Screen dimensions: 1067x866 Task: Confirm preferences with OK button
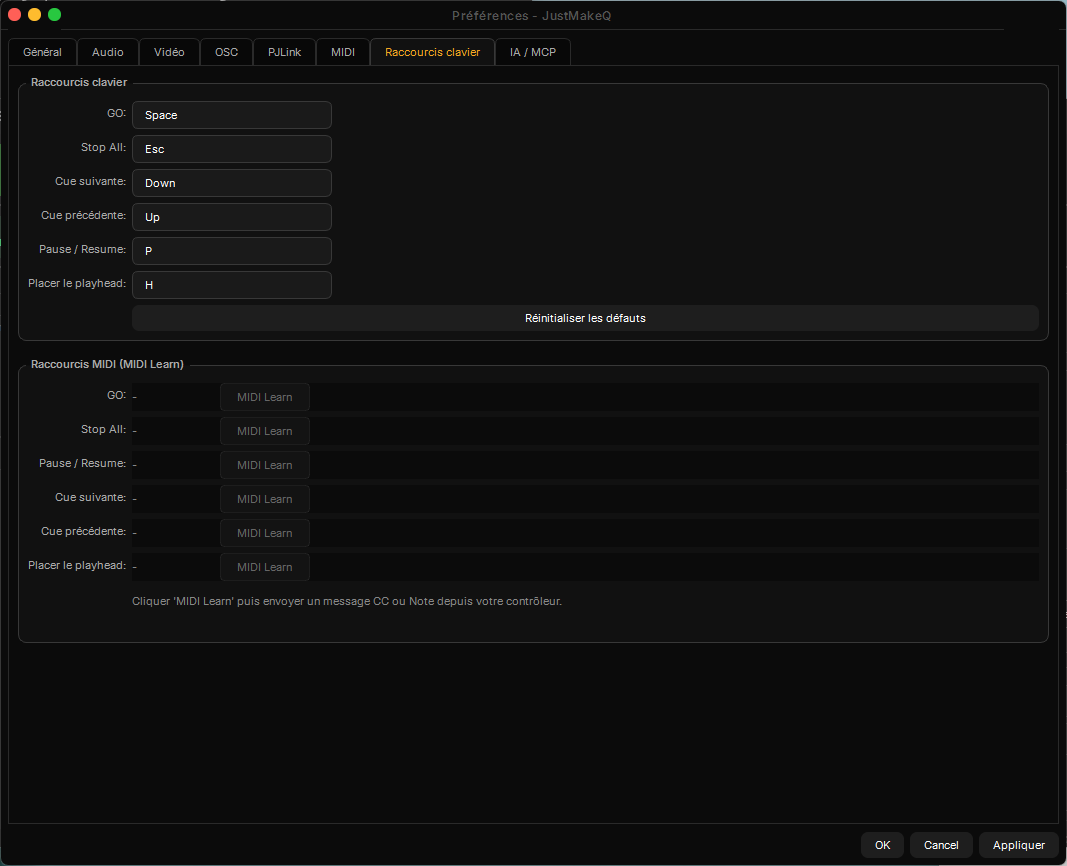click(x=883, y=845)
